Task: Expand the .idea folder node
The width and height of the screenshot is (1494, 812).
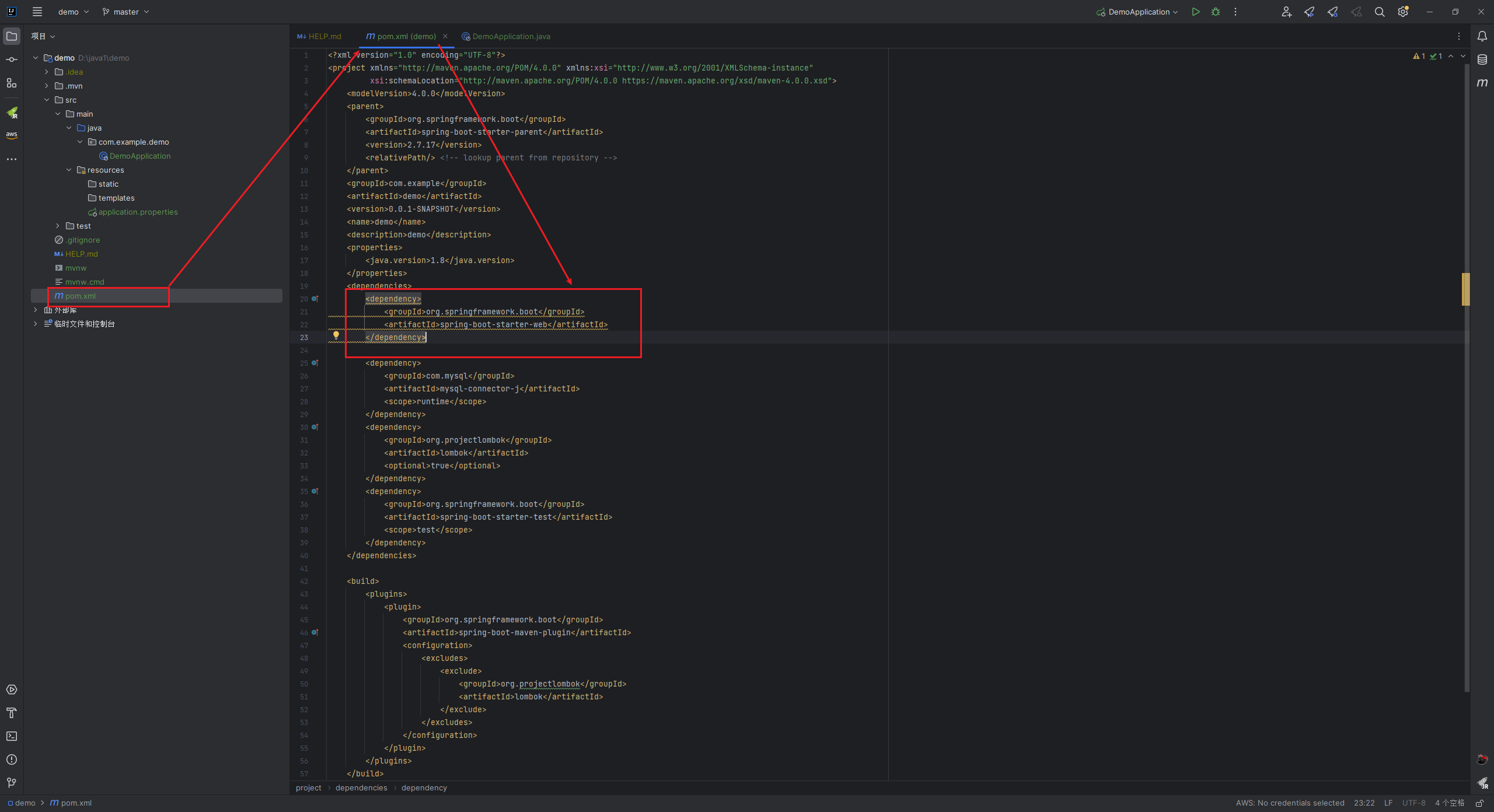Action: 47,72
